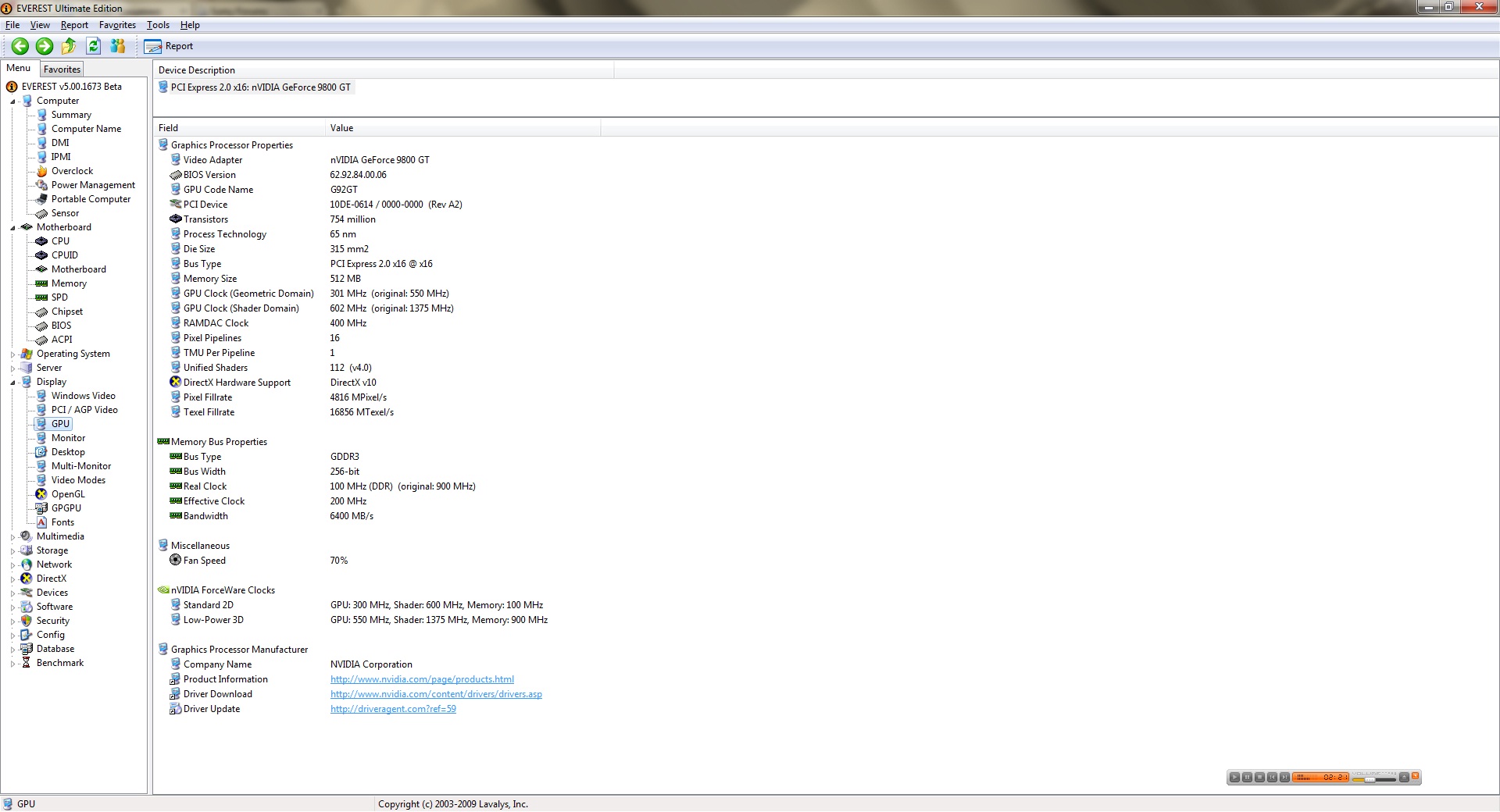Open the Report wizard from toolbar

168,46
